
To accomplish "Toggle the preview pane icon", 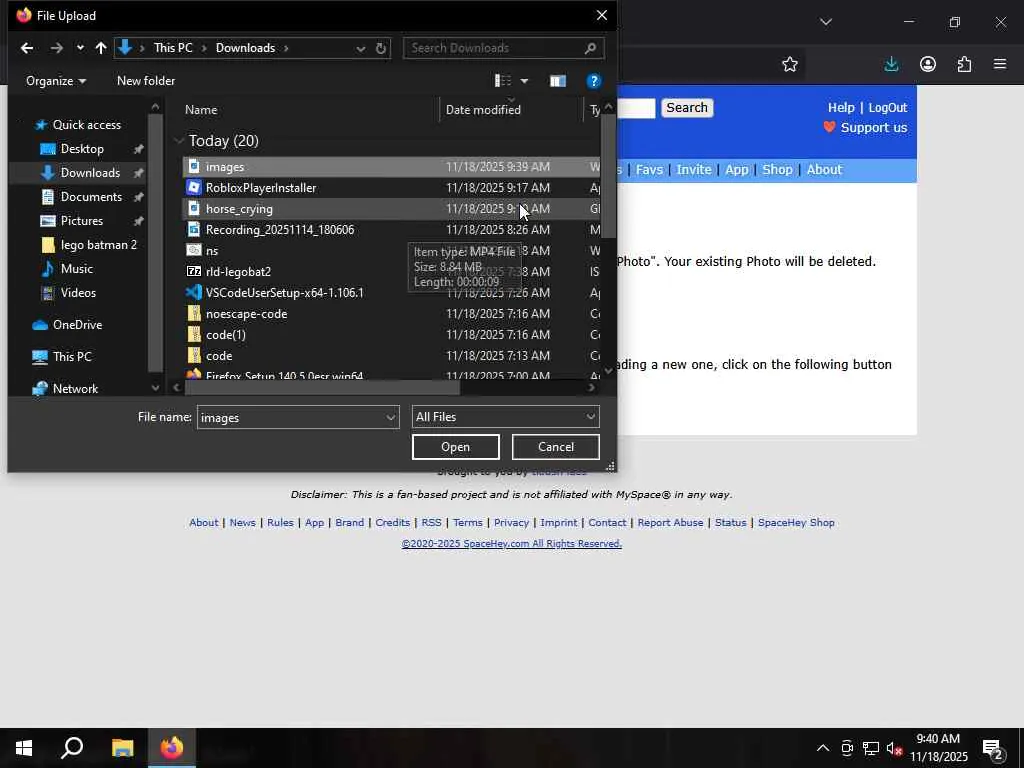I will pyautogui.click(x=558, y=81).
